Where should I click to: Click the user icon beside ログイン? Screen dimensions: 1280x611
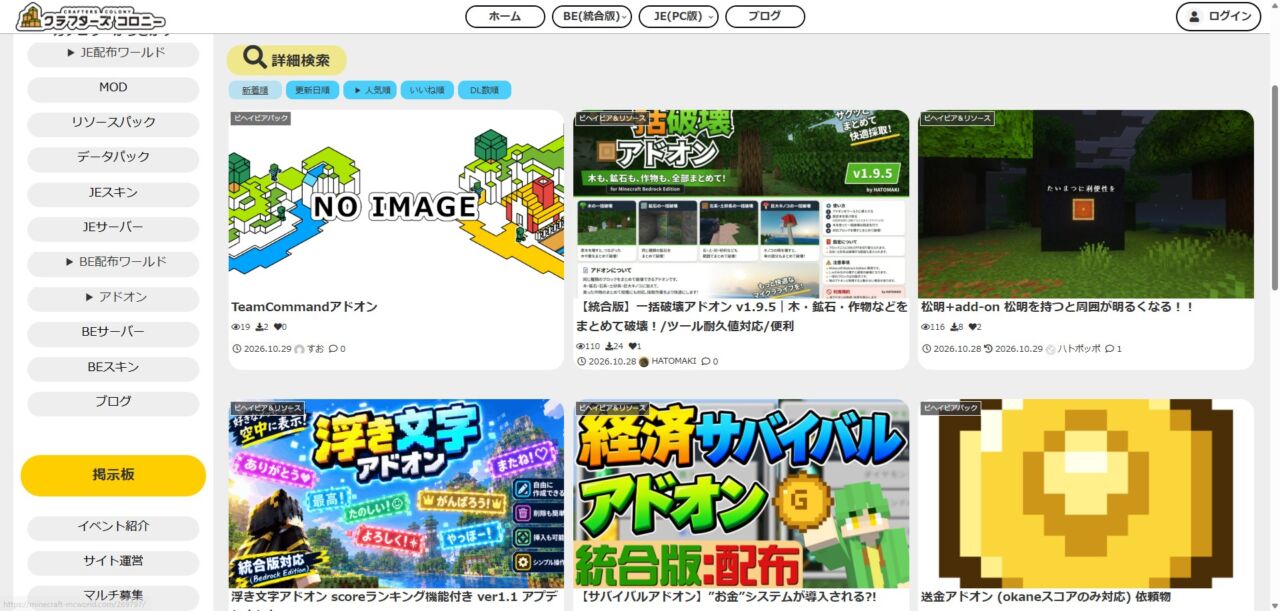click(1193, 16)
